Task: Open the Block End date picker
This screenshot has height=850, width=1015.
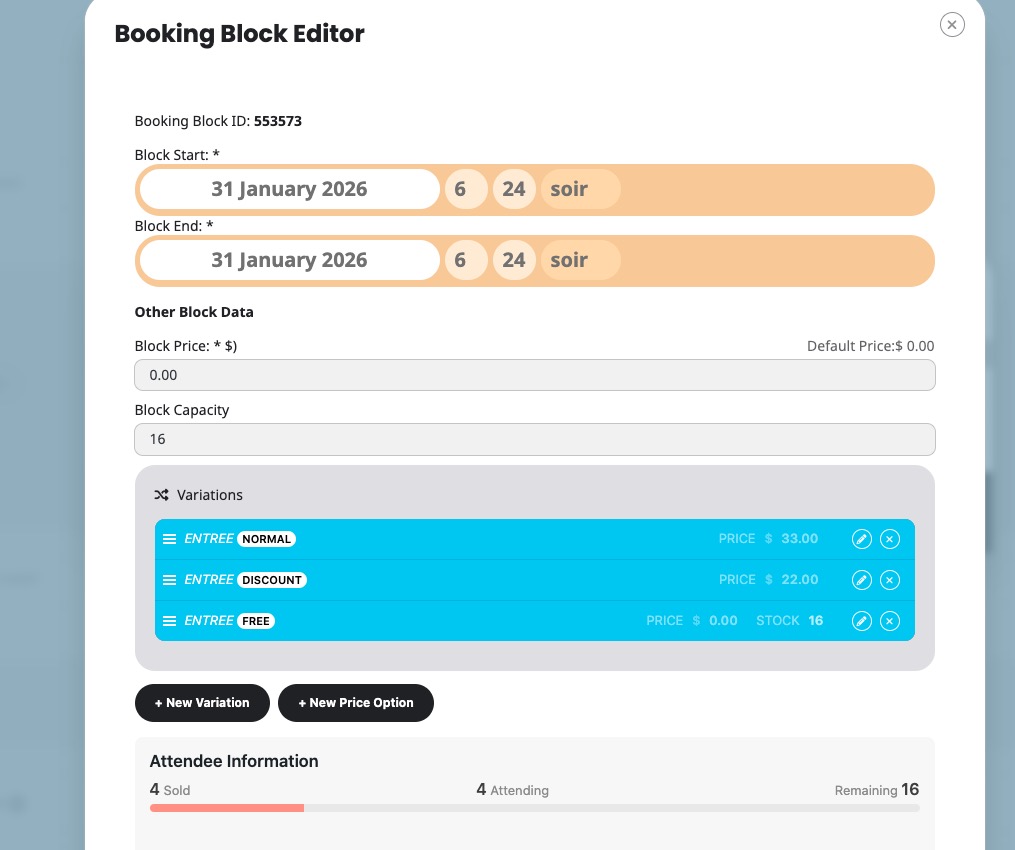Action: pyautogui.click(x=289, y=260)
